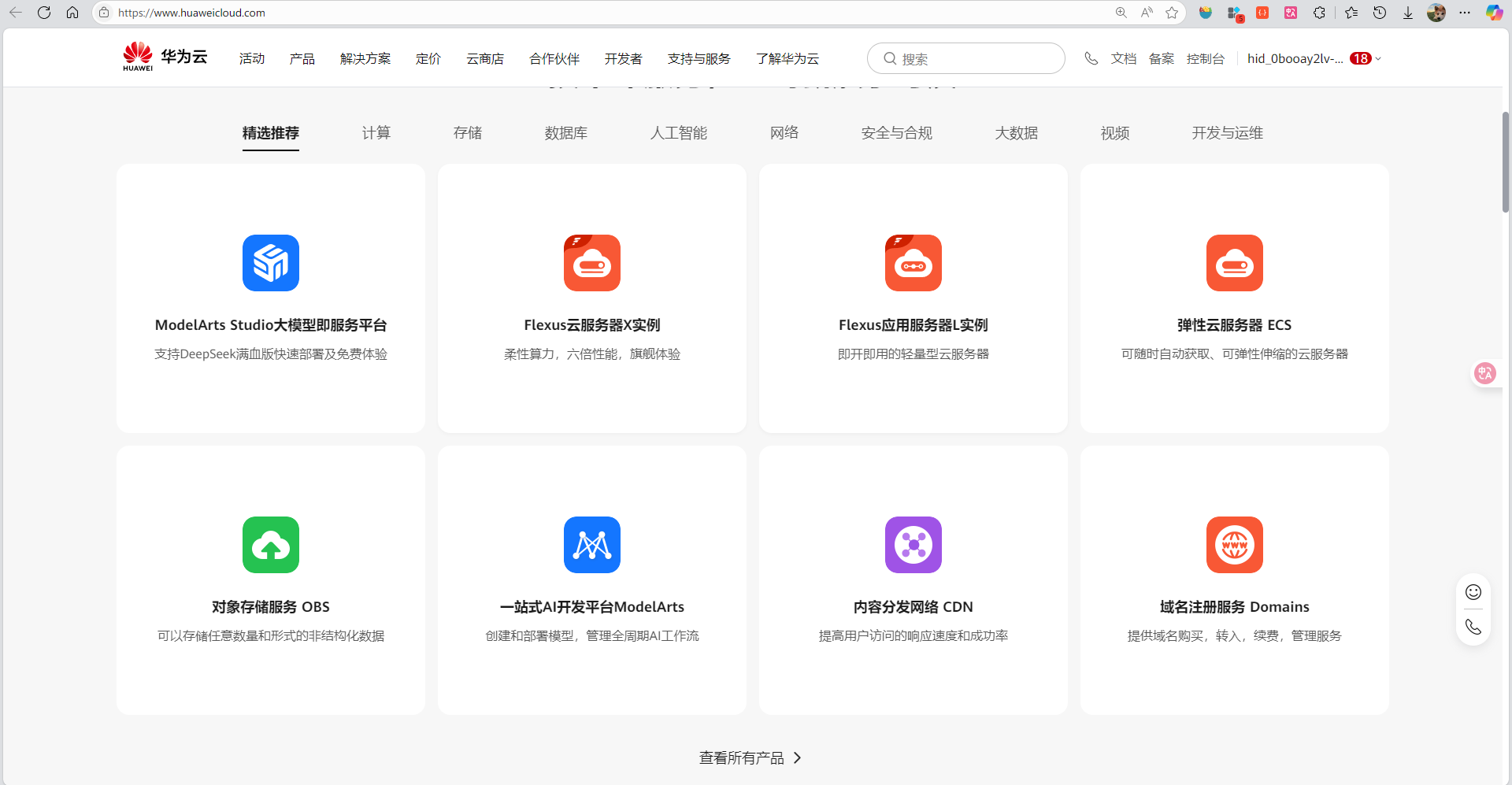
Task: Switch to the 人工智能 tab
Action: tap(679, 133)
